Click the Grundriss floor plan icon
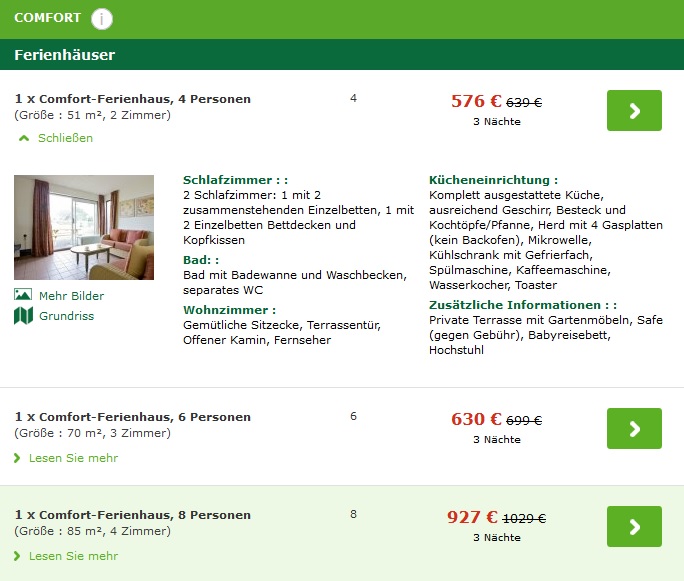 [x=23, y=316]
